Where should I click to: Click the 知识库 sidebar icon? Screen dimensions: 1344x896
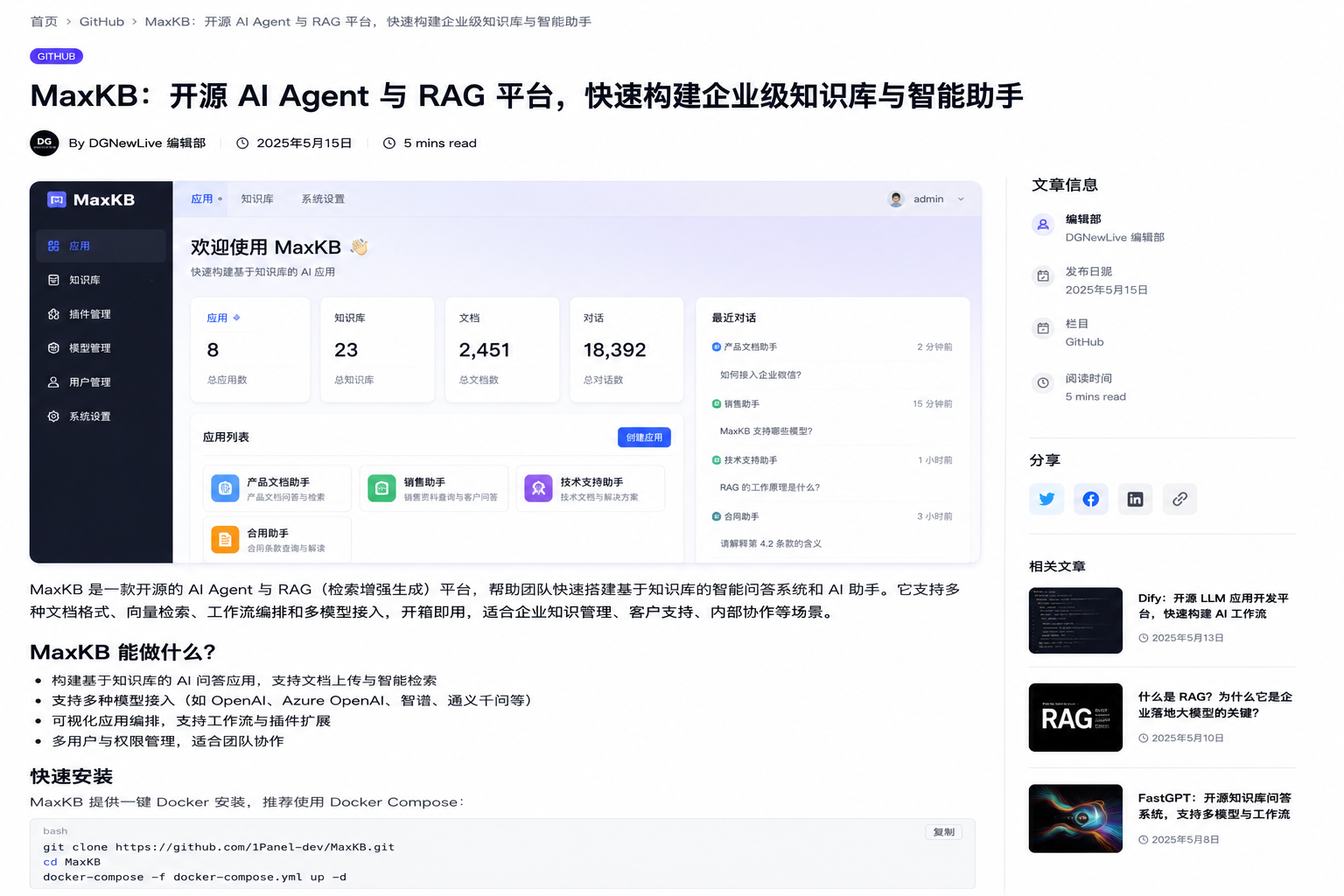click(x=53, y=280)
